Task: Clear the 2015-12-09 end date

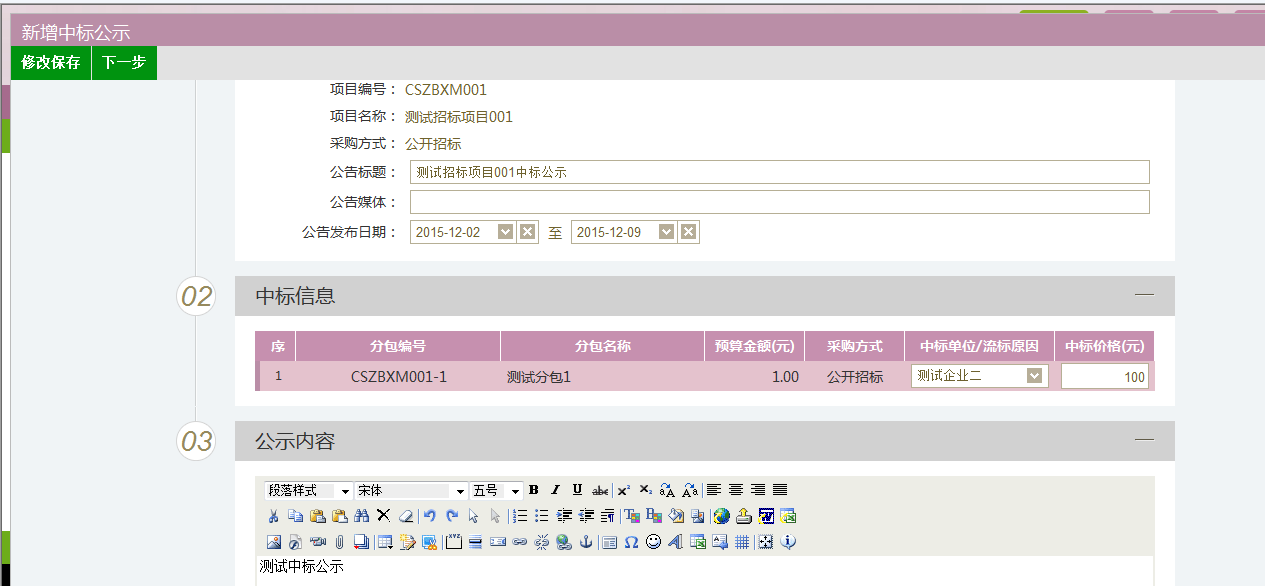Action: [689, 232]
